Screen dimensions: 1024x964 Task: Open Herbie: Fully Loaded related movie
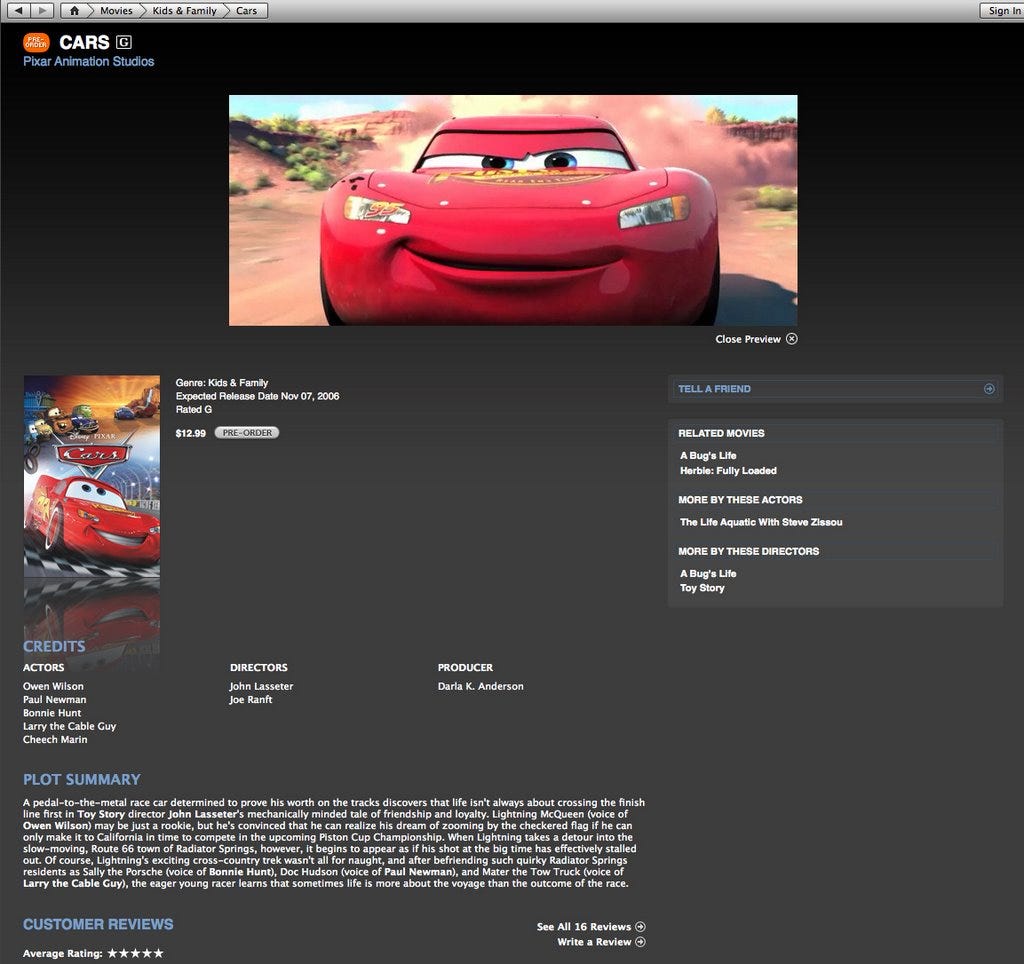coord(728,470)
